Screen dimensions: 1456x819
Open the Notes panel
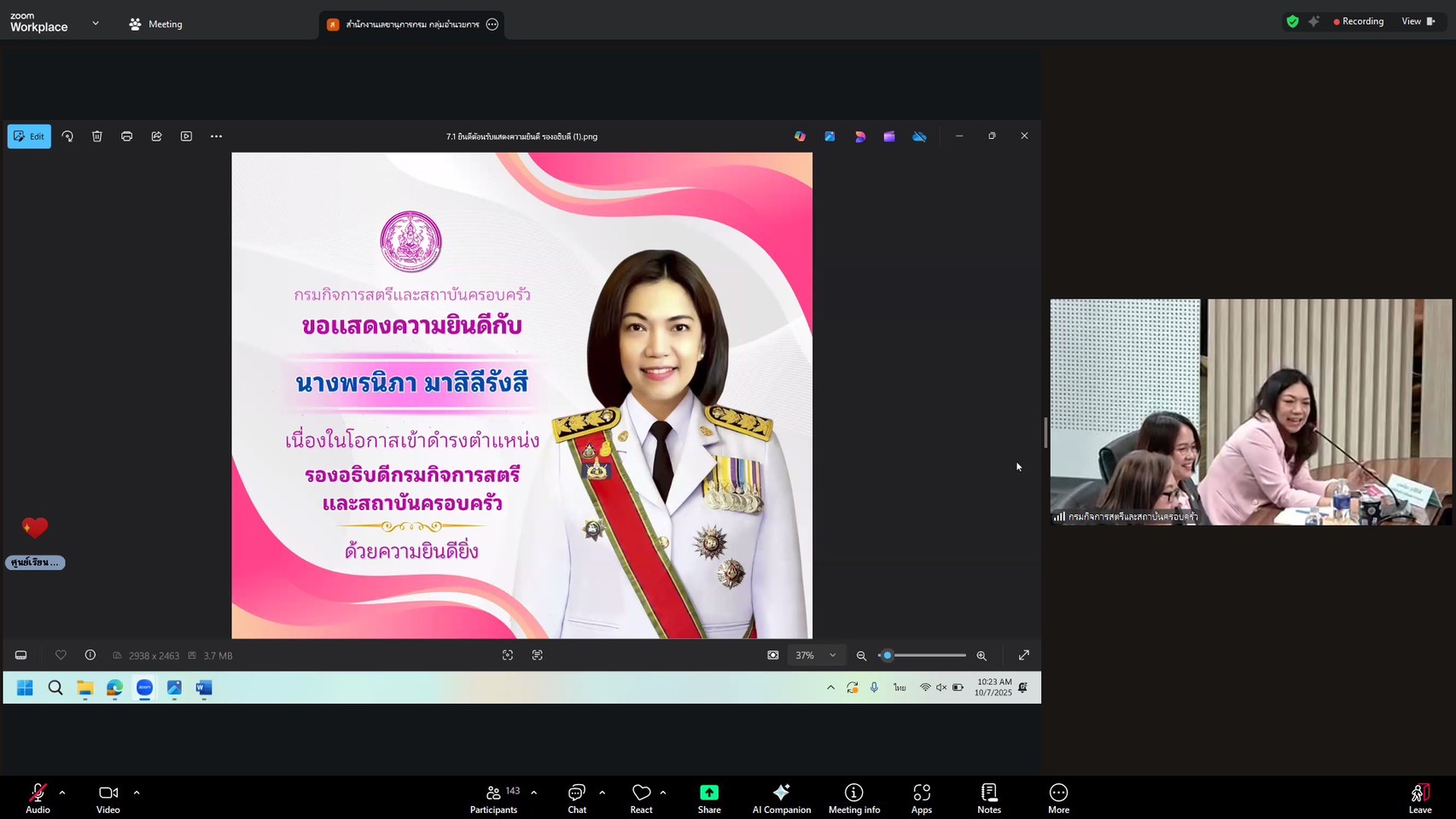[x=988, y=799]
